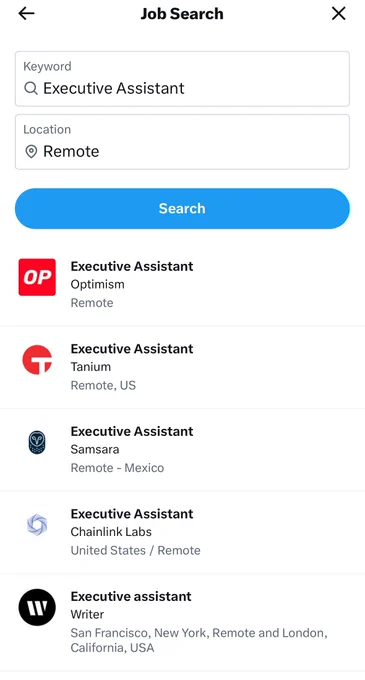Open Executive Assistant job at Tanium
Image resolution: width=365 pixels, height=680 pixels.
(182, 367)
